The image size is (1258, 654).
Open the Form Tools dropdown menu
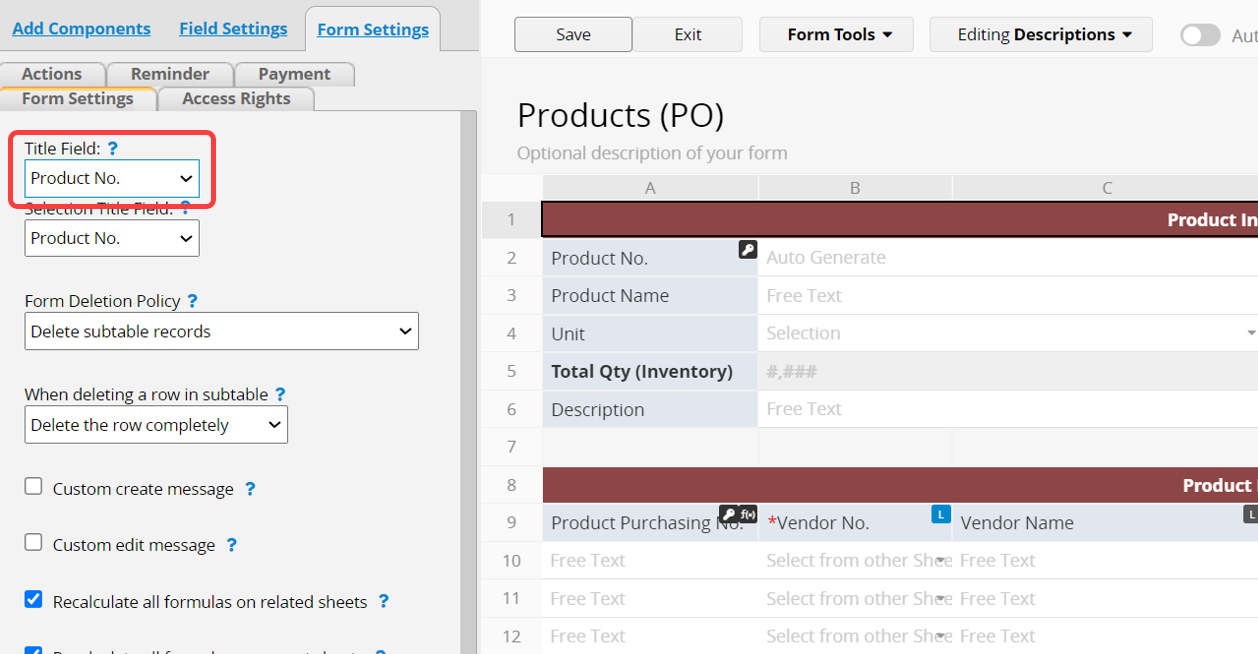[x=836, y=34]
